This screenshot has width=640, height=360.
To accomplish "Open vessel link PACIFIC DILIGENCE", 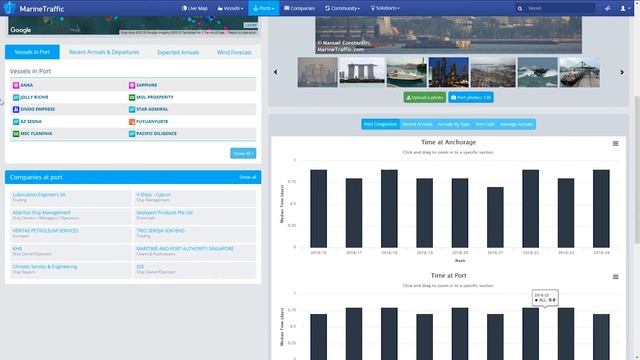I will point(156,133).
